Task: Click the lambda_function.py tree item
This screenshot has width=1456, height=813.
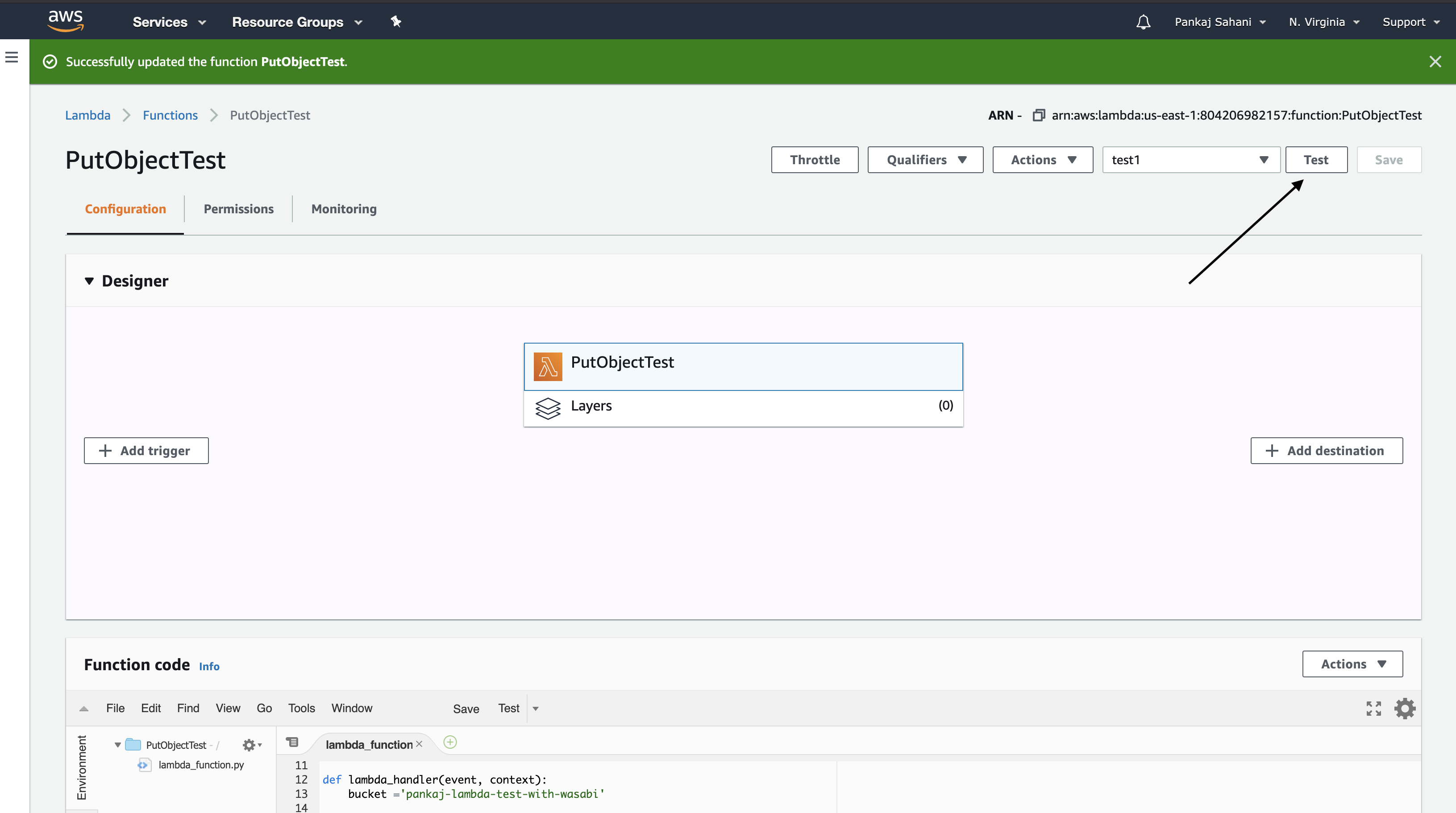Action: (199, 765)
